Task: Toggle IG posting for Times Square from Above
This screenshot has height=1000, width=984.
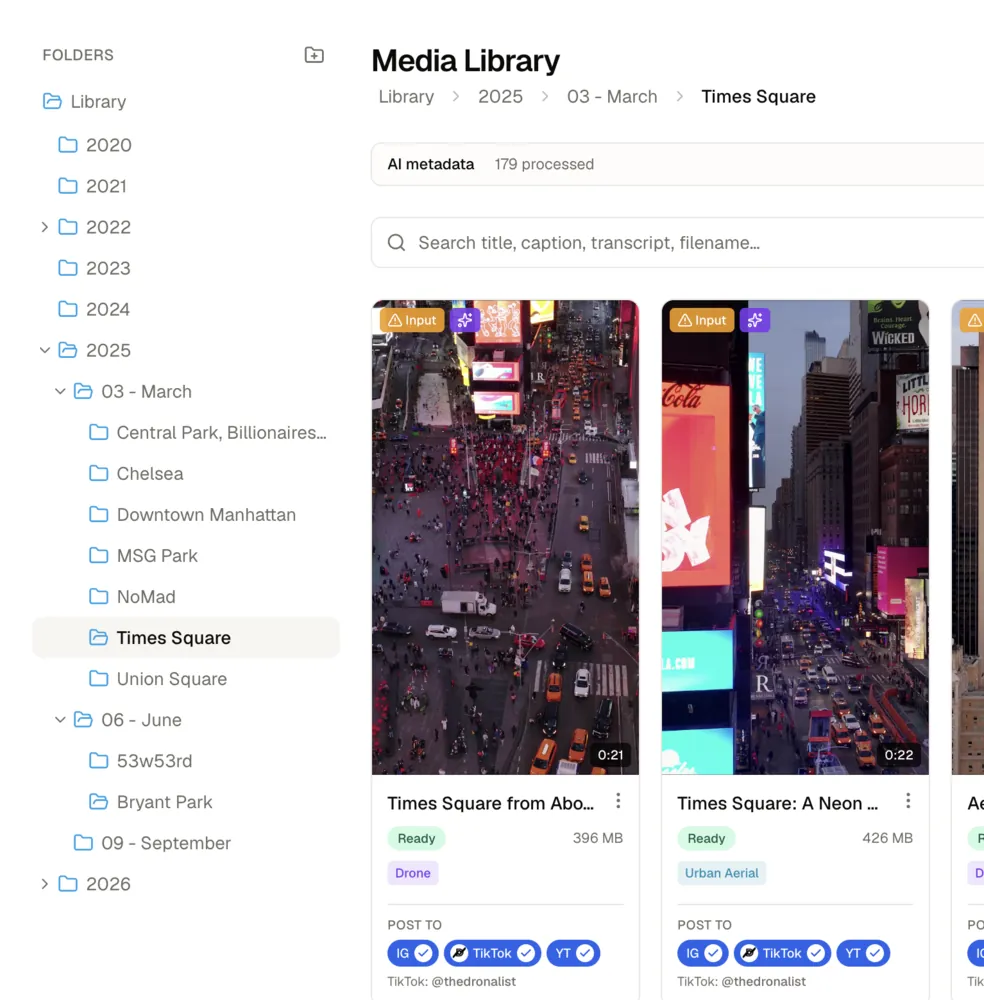Action: 413,953
